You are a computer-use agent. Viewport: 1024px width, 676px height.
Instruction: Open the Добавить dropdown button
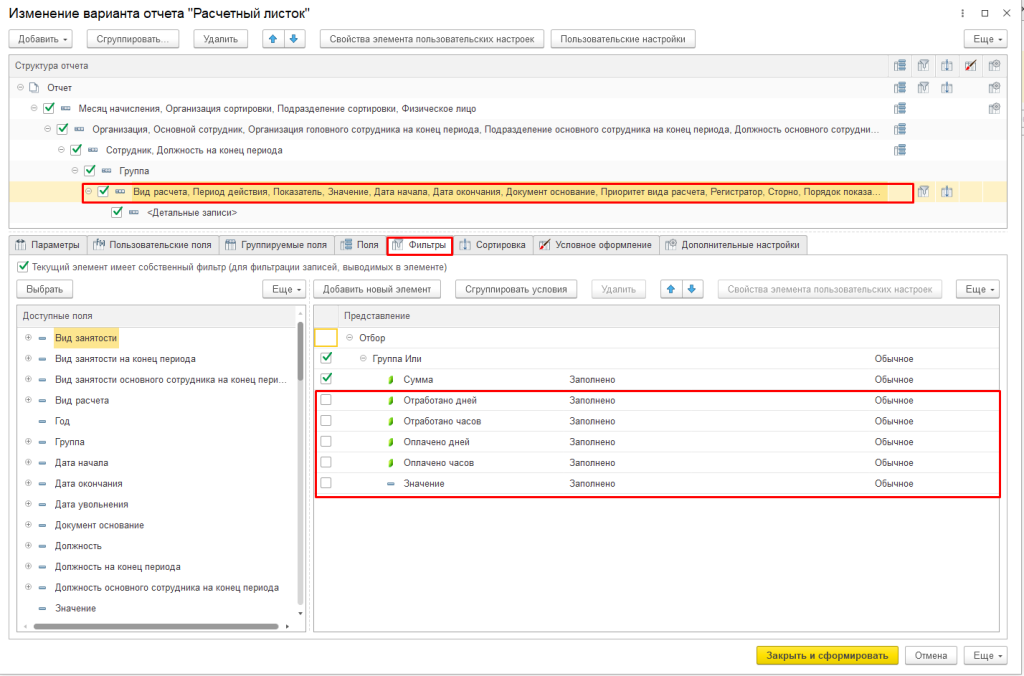point(42,39)
